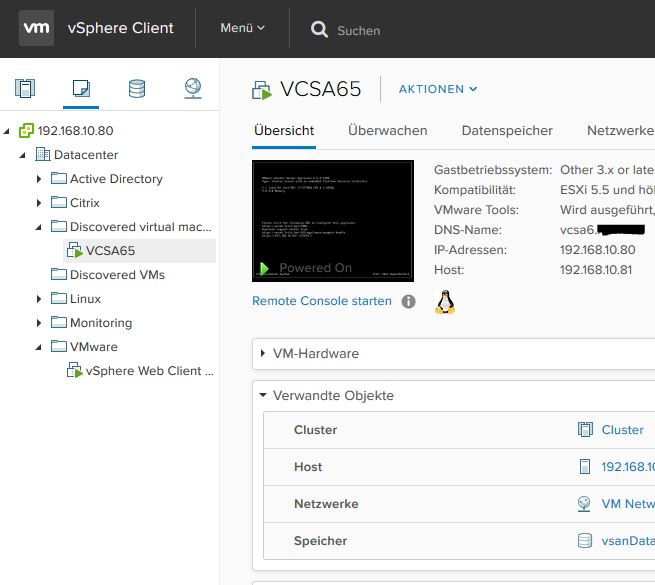Select the Übersicht tab
The height and width of the screenshot is (585, 655).
click(x=284, y=131)
